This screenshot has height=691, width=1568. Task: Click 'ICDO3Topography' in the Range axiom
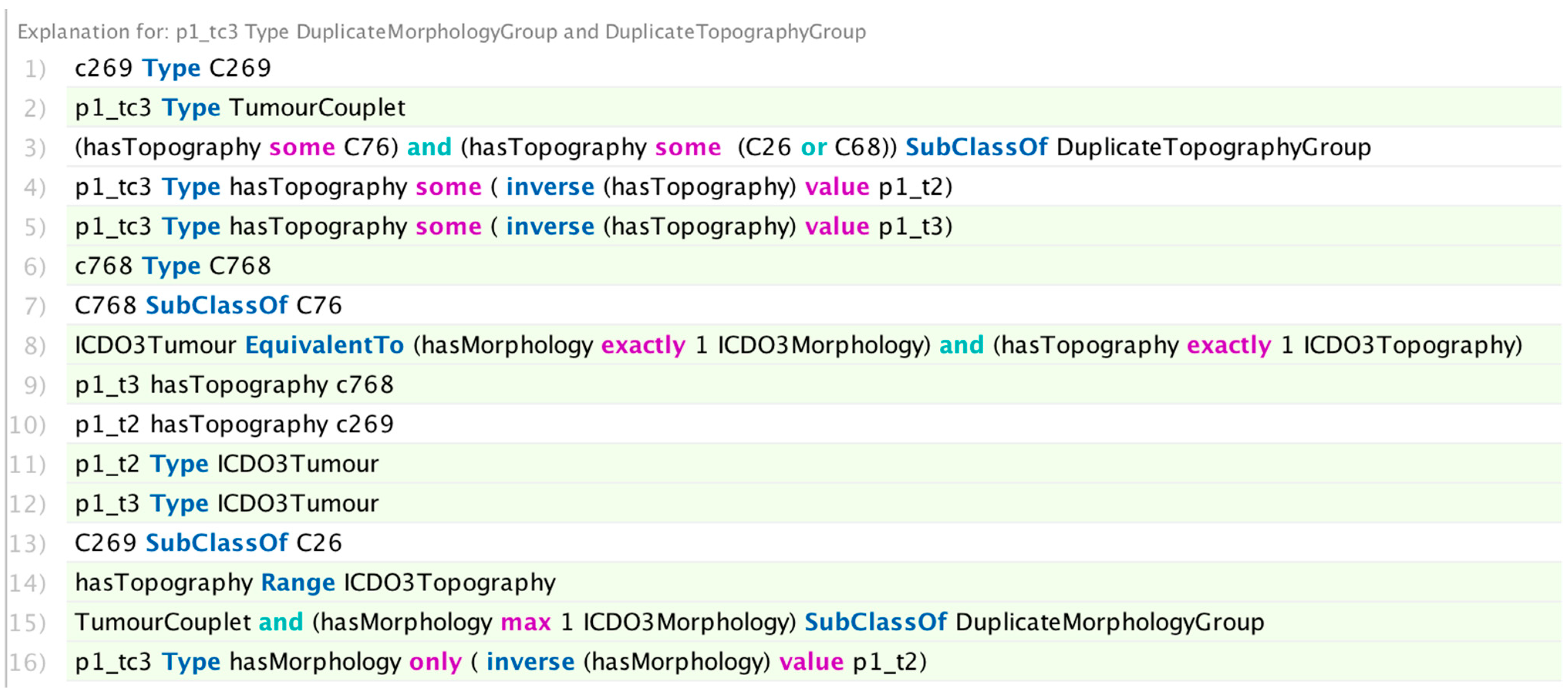click(450, 583)
